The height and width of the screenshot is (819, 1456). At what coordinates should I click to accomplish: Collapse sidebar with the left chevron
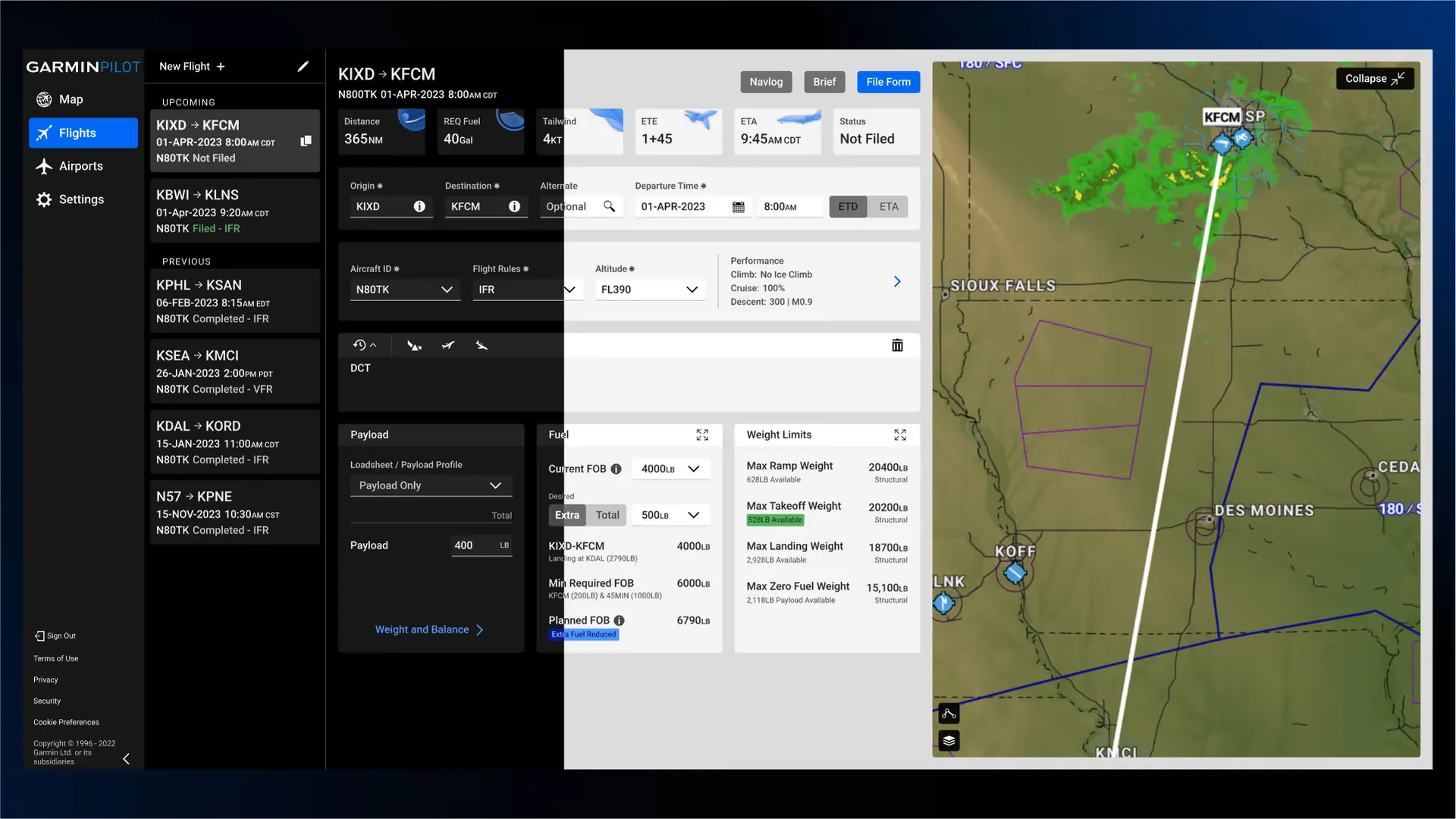(x=126, y=758)
